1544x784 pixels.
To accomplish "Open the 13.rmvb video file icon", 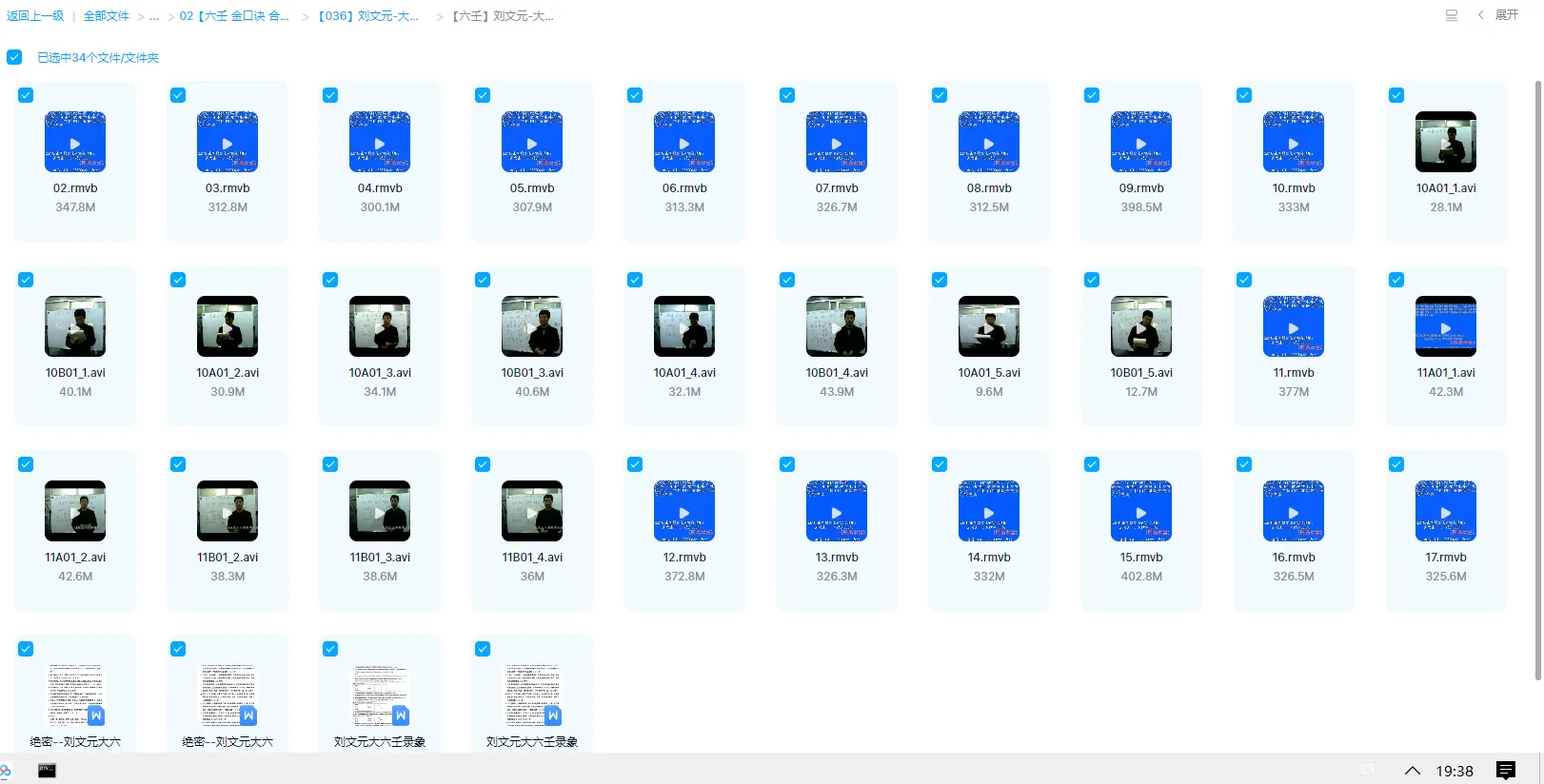I will click(837, 511).
